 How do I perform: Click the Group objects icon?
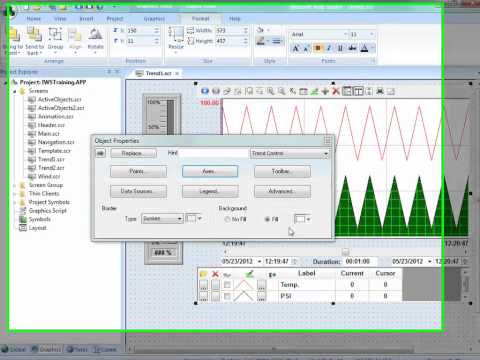55,35
